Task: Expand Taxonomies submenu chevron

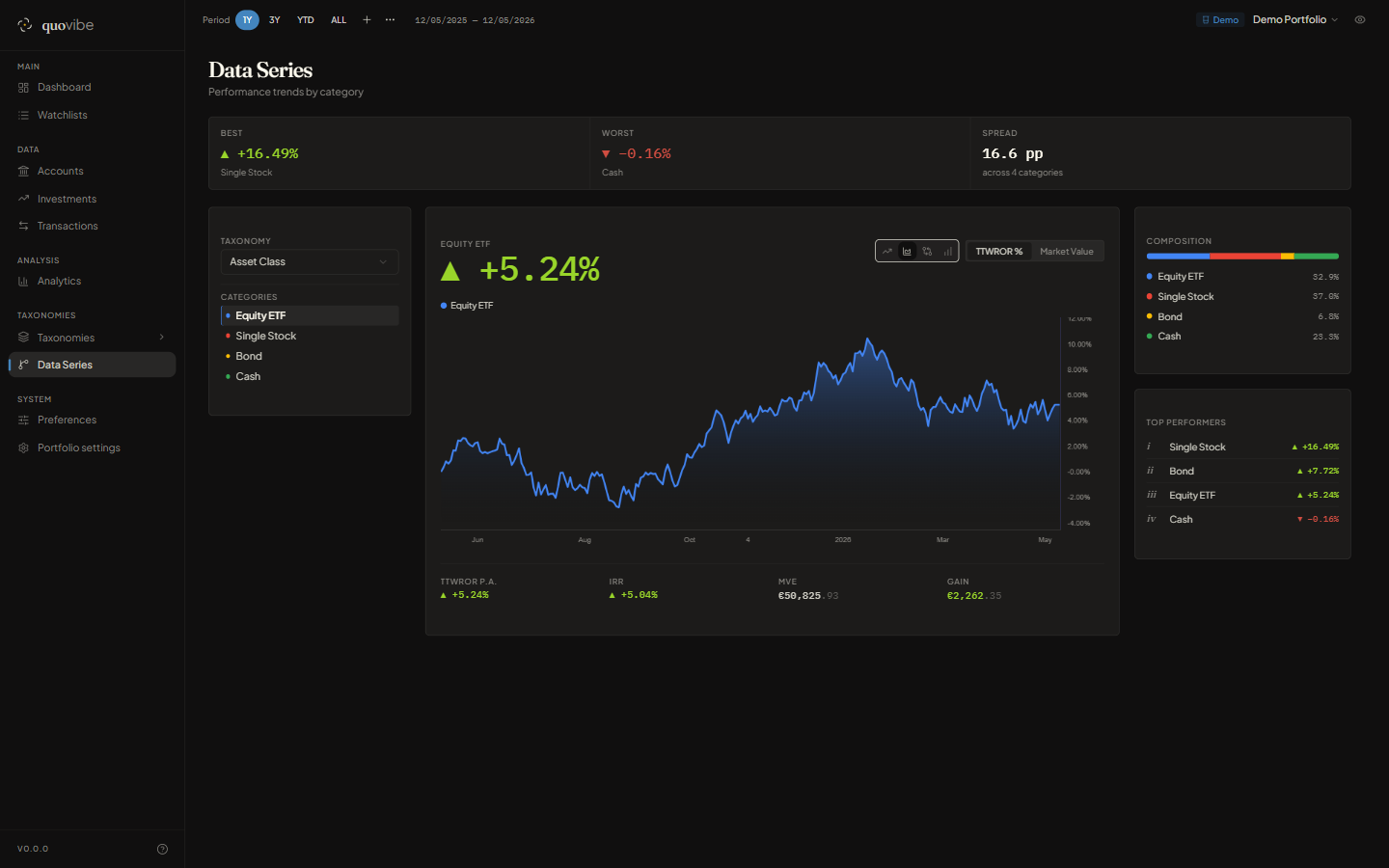Action: pyautogui.click(x=161, y=338)
